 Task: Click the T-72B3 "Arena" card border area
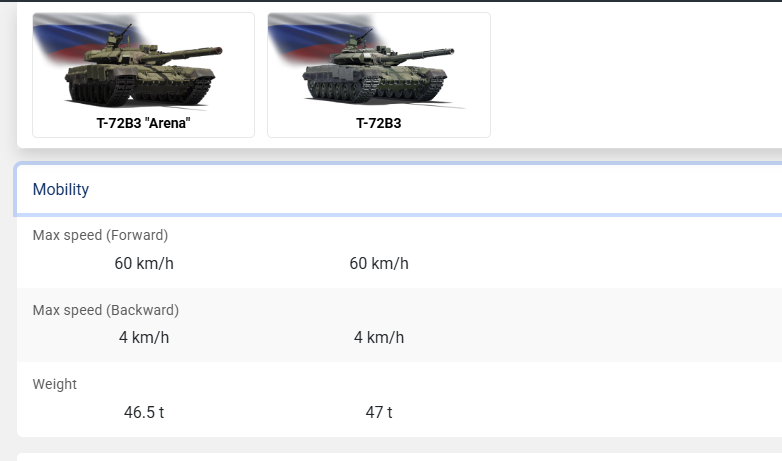[x=144, y=75]
